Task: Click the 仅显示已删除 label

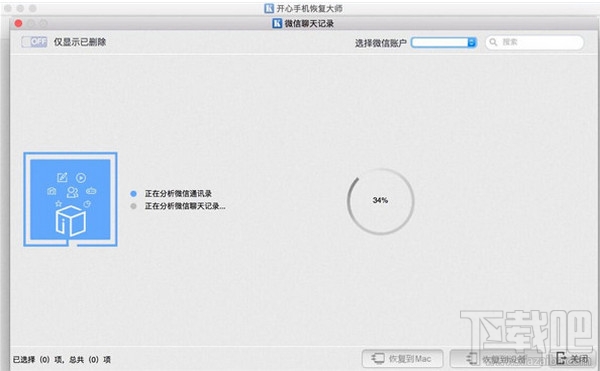Action: pyautogui.click(x=80, y=42)
